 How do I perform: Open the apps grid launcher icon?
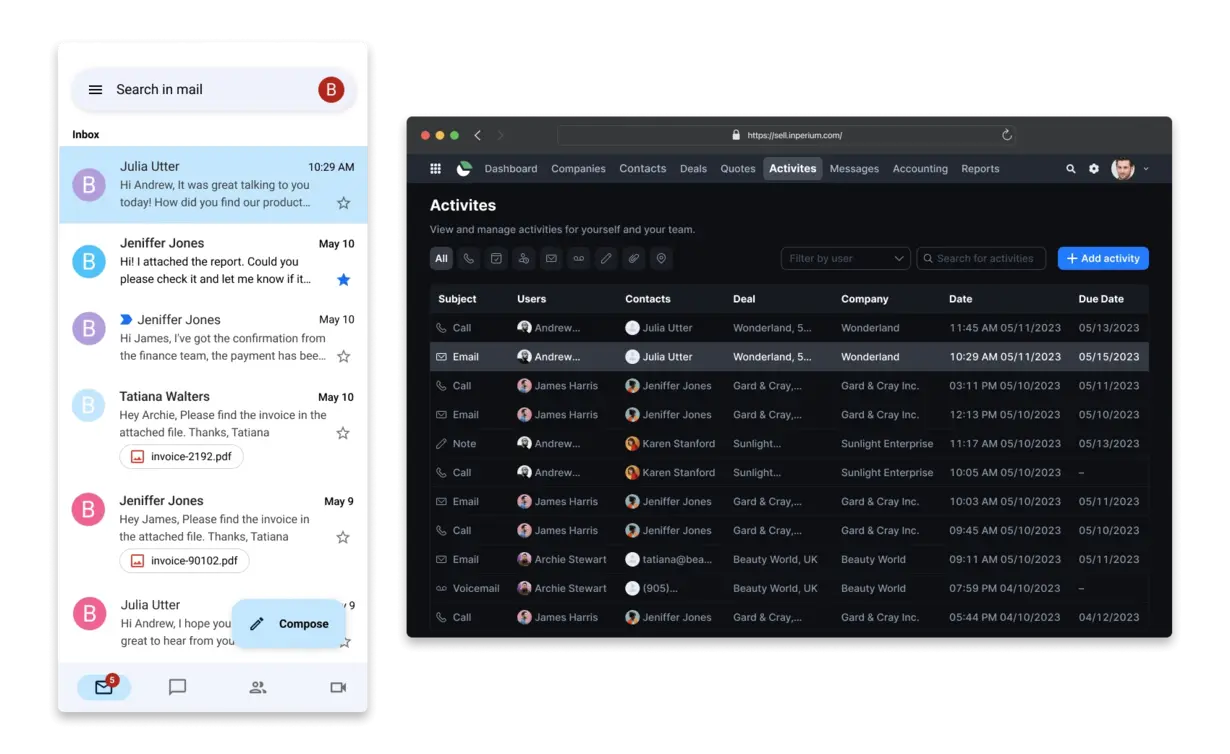pyautogui.click(x=435, y=169)
